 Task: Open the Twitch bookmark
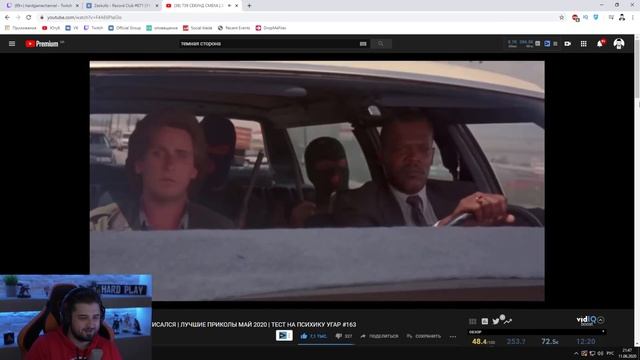(x=93, y=28)
